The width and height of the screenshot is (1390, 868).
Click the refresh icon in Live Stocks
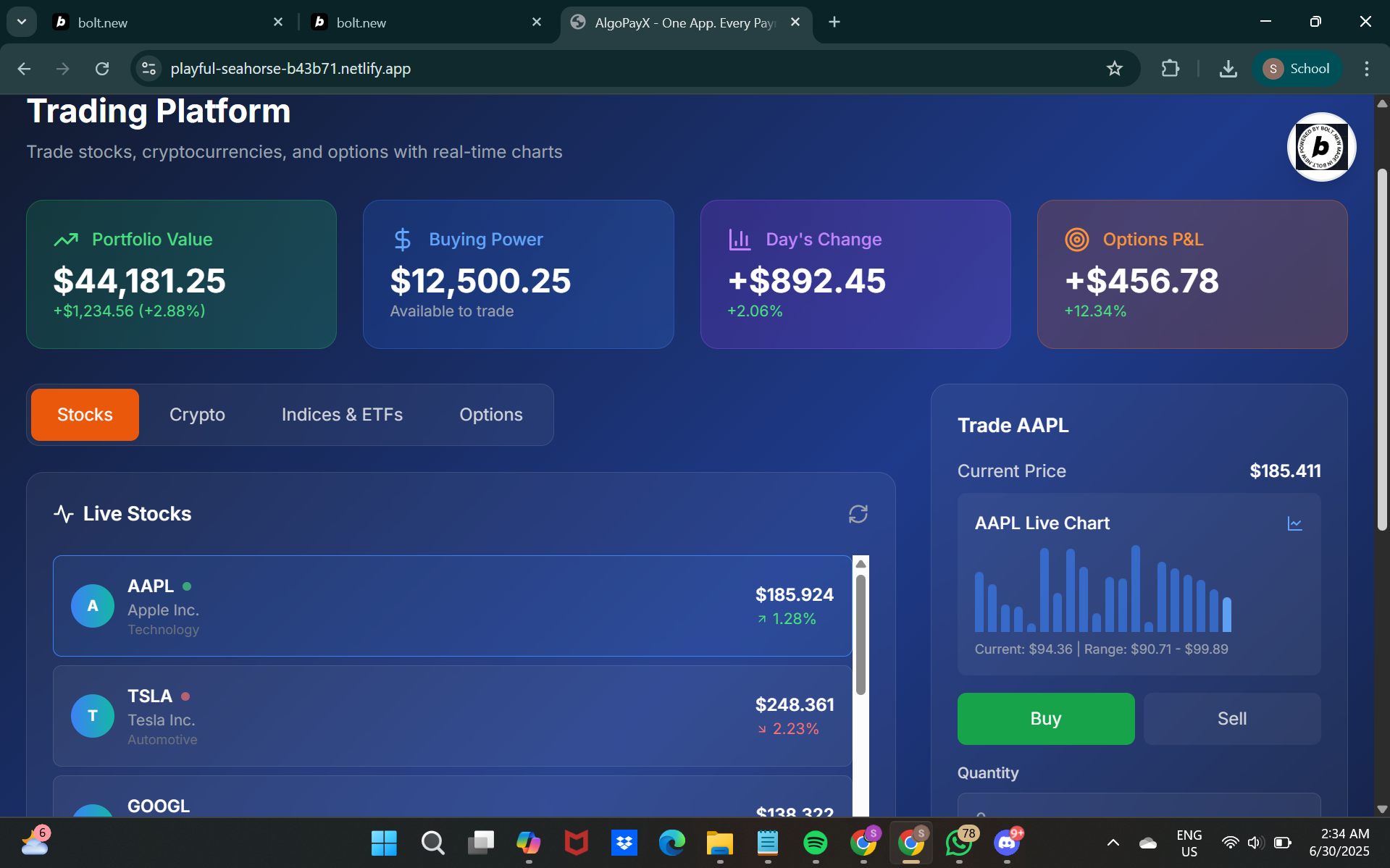858,514
